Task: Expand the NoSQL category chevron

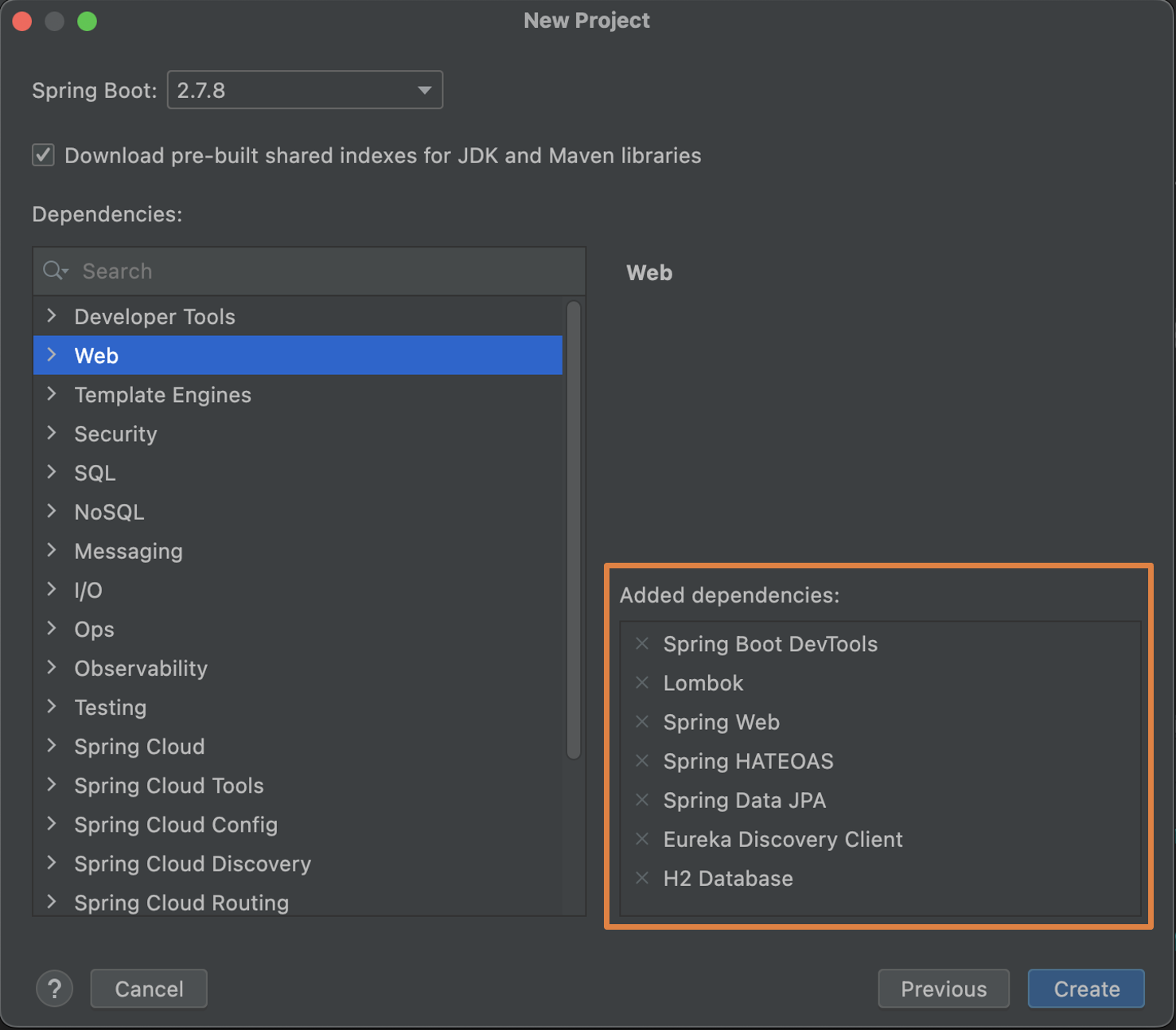Action: [x=52, y=511]
